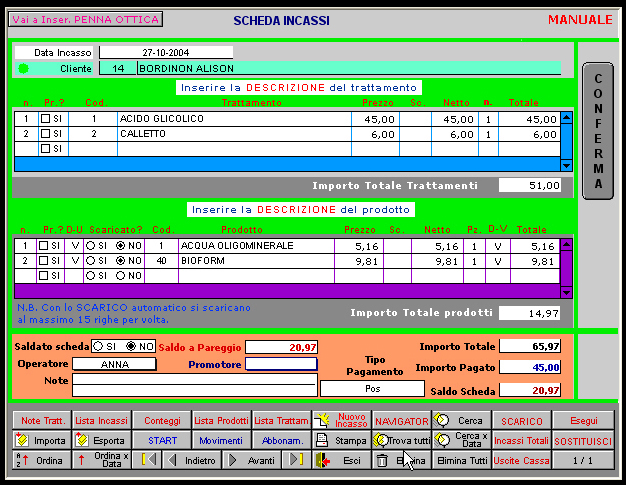Click the Conteggi button
The width and height of the screenshot is (626, 485).
(x=162, y=420)
